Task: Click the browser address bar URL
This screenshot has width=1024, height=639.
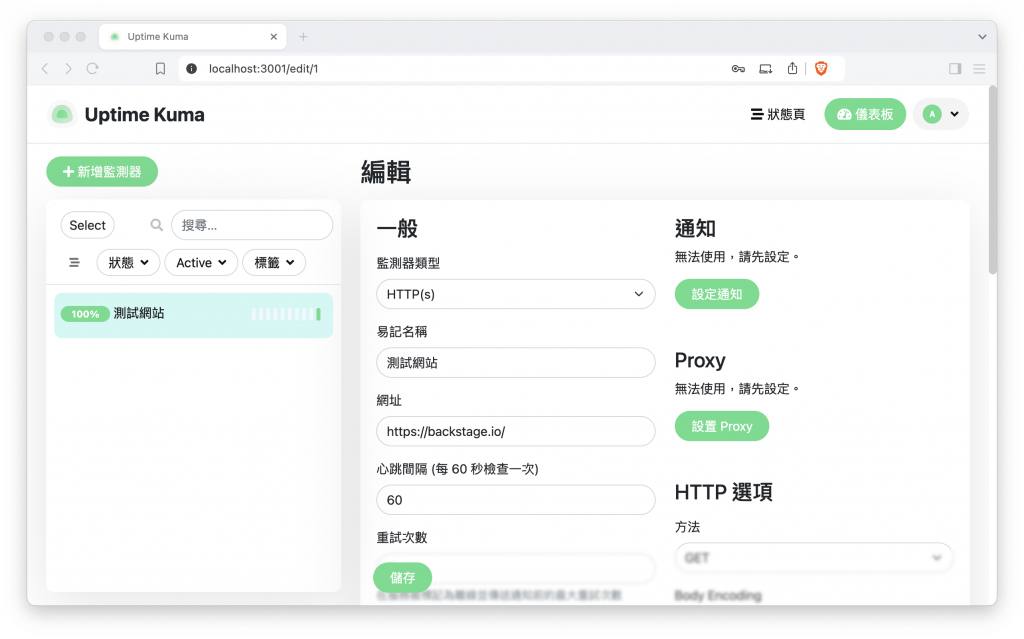Action: click(263, 69)
